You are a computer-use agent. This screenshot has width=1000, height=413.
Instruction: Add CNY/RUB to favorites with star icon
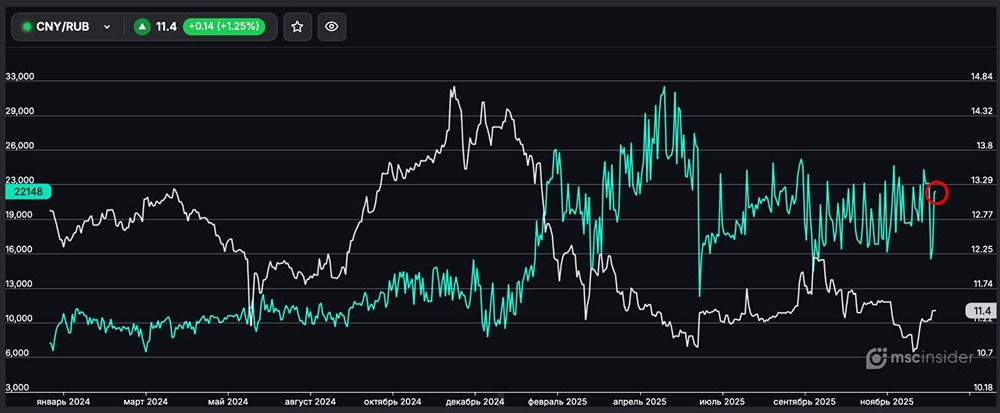coord(297,27)
